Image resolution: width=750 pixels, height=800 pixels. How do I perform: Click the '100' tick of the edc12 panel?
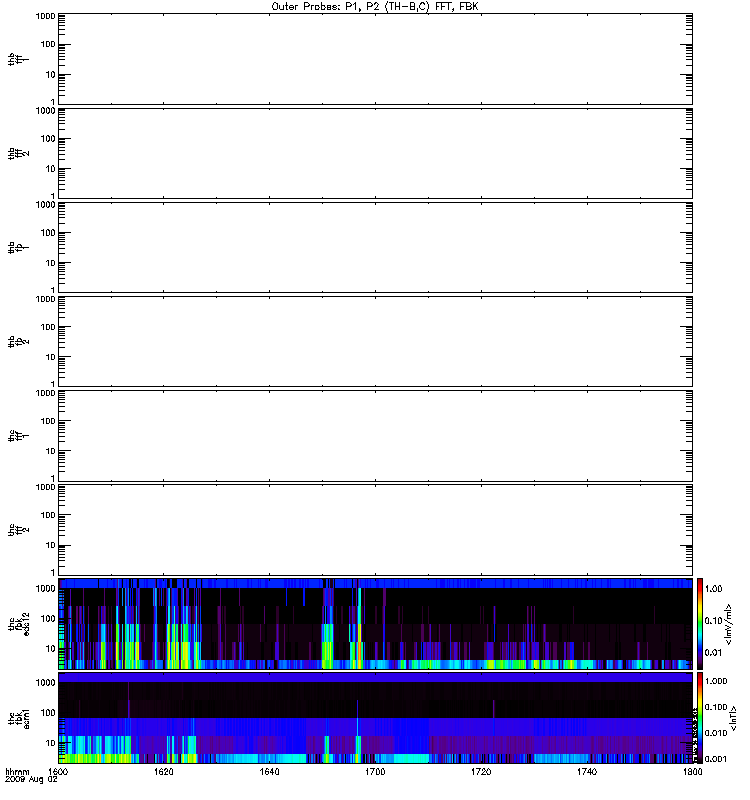[48, 619]
